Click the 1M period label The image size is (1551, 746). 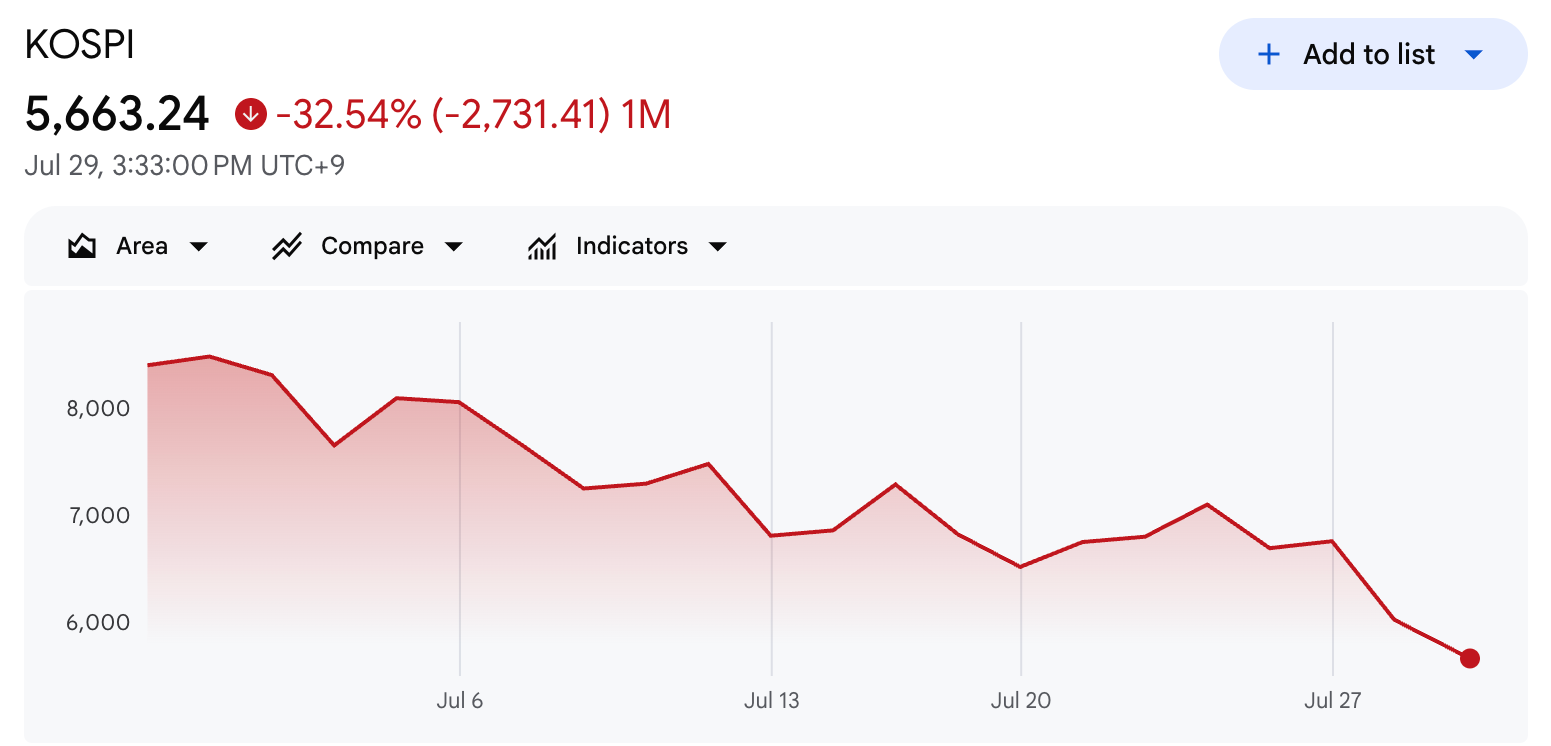tap(645, 115)
